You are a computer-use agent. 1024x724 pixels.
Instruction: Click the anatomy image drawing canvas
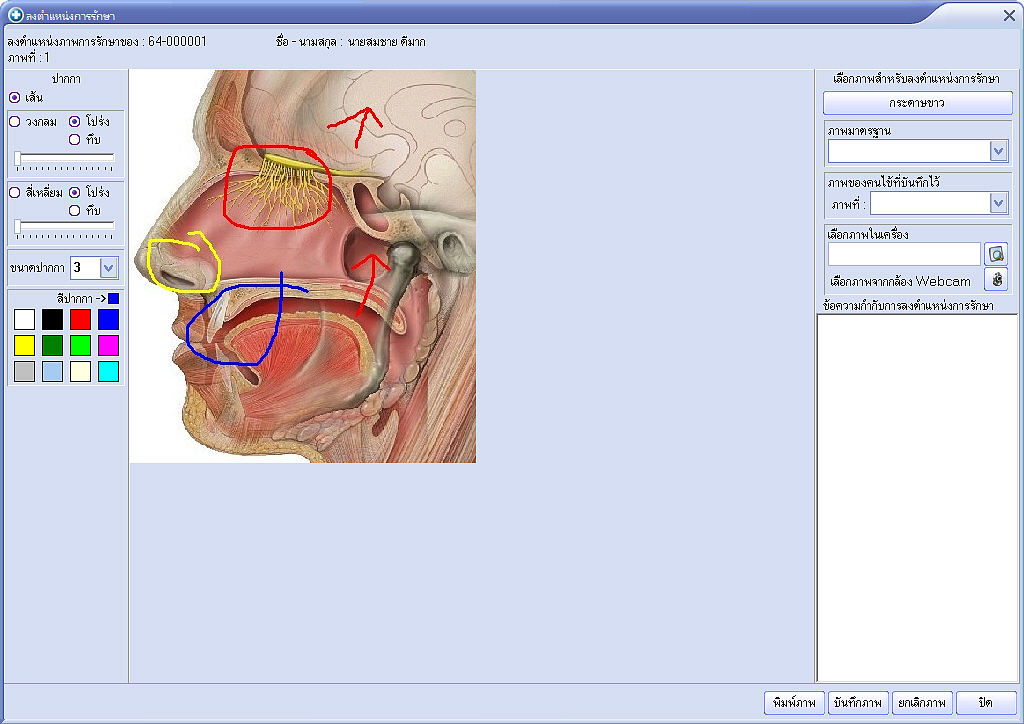303,266
